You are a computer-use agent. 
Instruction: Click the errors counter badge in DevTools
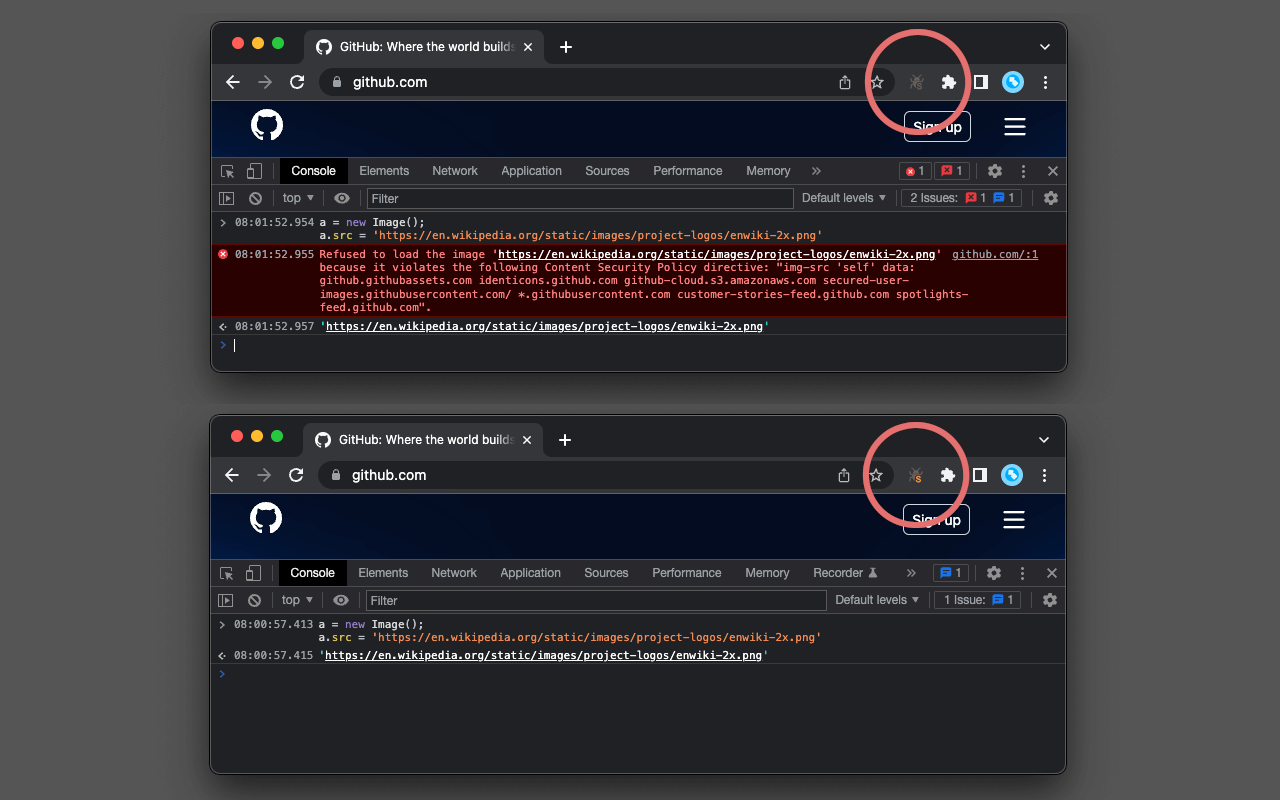pos(914,170)
